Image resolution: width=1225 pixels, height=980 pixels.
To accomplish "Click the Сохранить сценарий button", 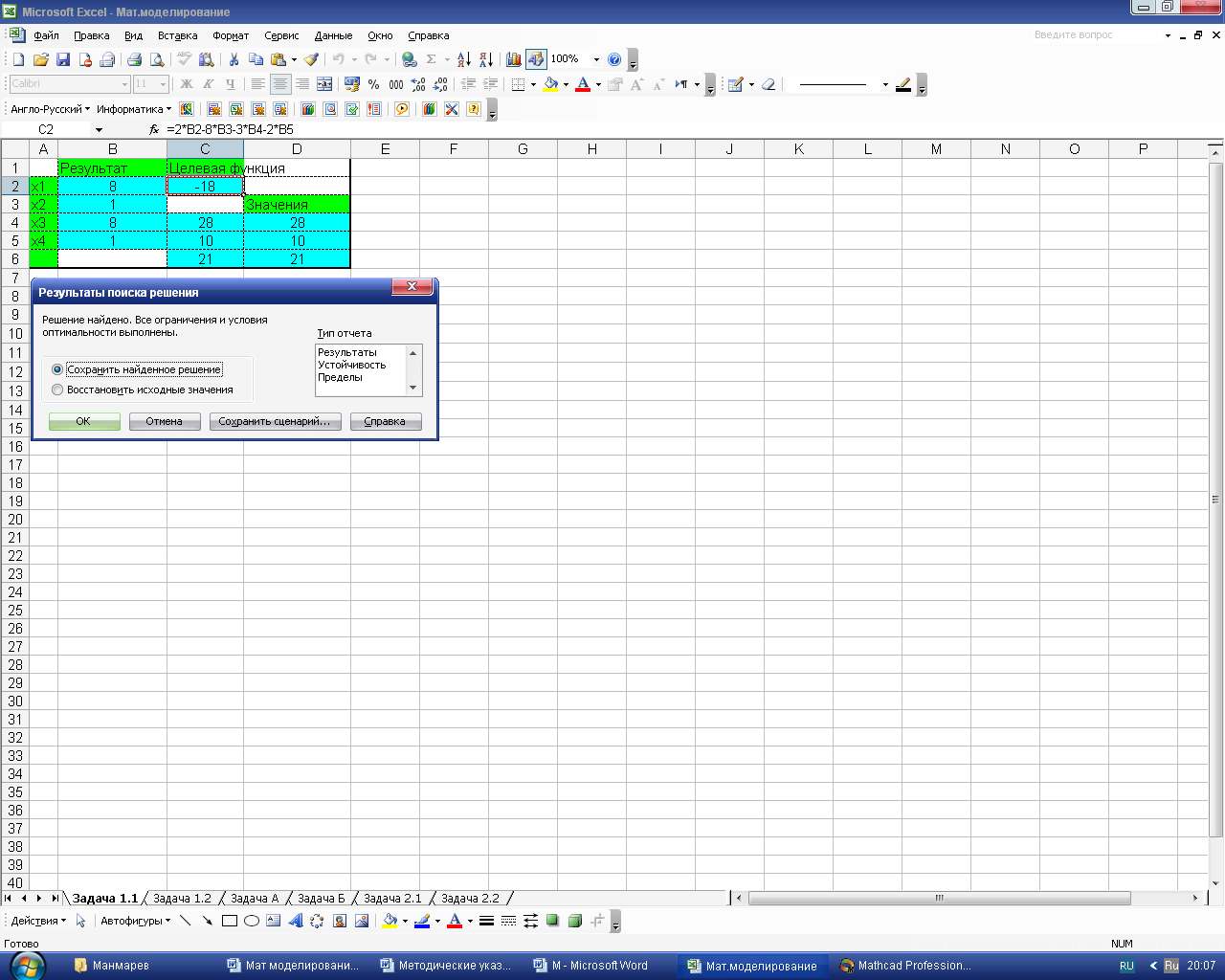I will (x=275, y=421).
